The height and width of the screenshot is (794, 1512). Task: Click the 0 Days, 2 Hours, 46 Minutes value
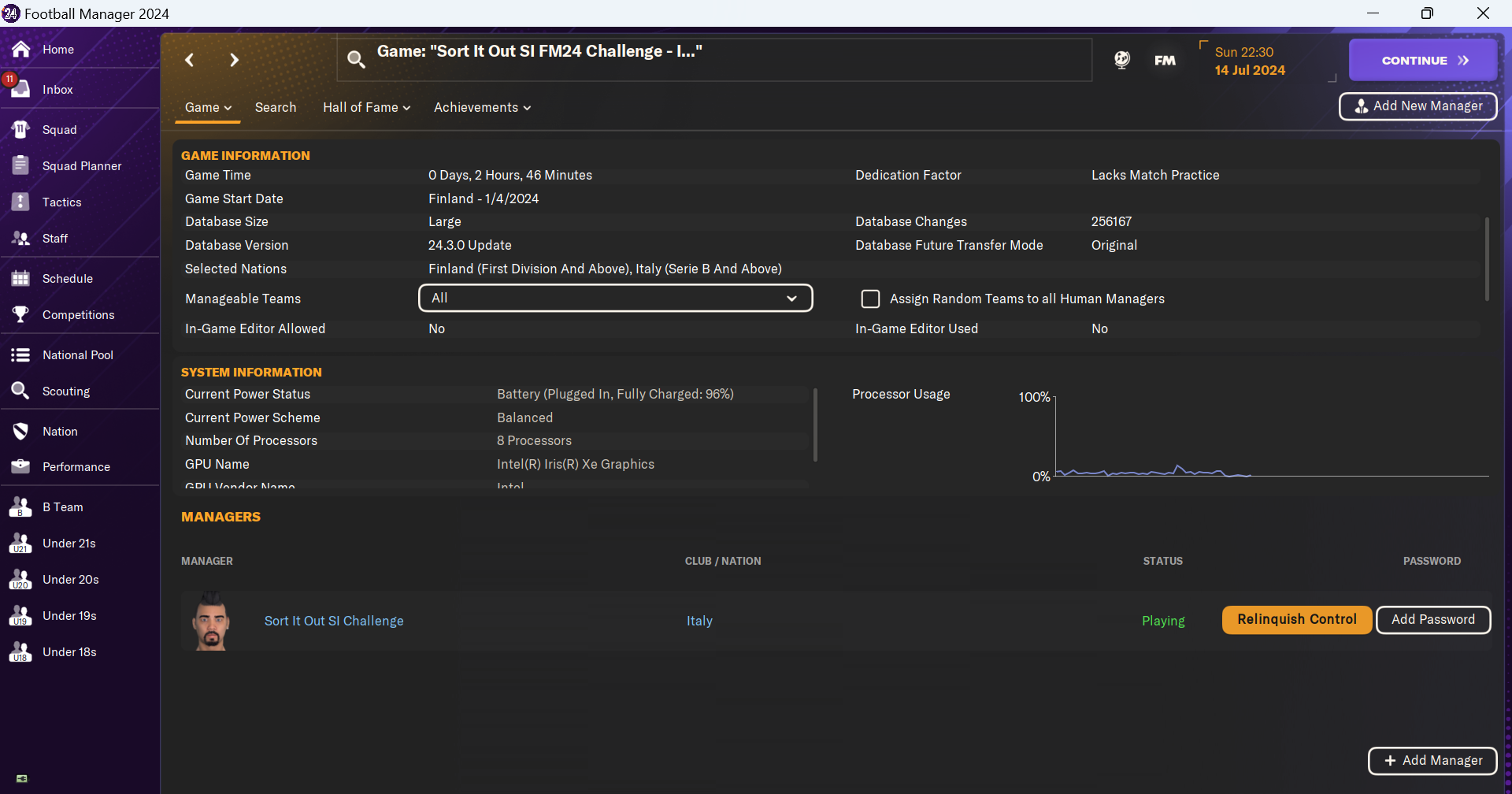click(510, 175)
